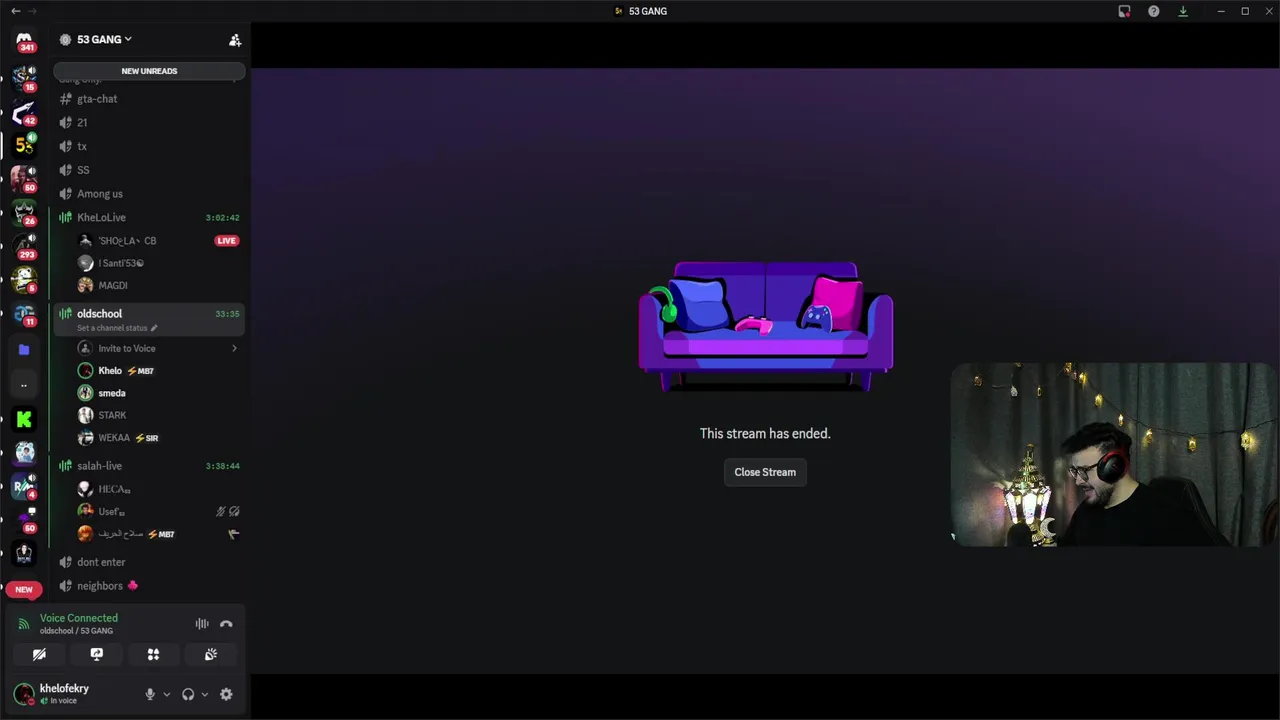The width and height of the screenshot is (1280, 720).
Task: Open headphone output options arrow
Action: click(204, 694)
